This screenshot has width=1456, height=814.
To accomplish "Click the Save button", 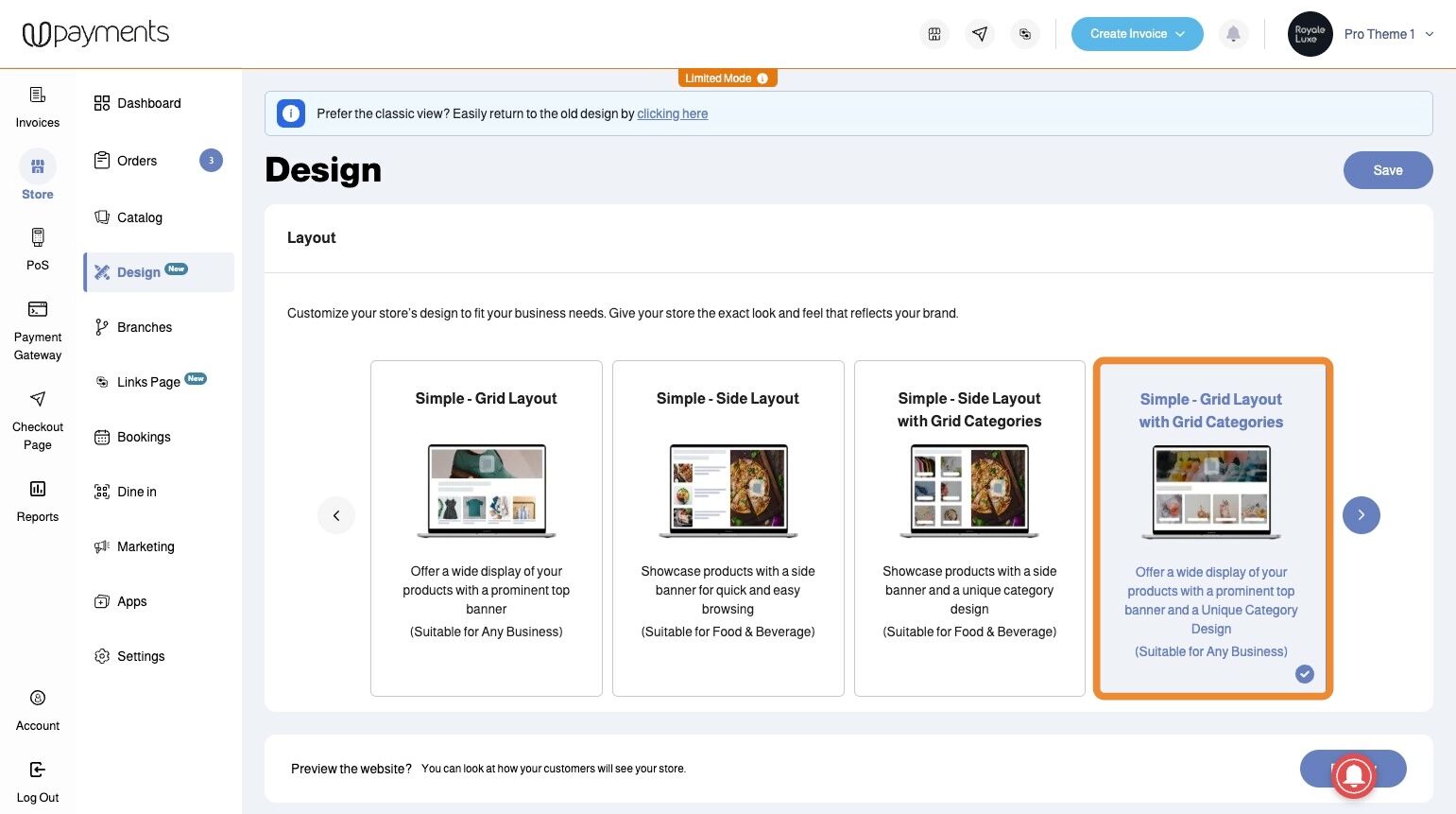I will point(1387,170).
